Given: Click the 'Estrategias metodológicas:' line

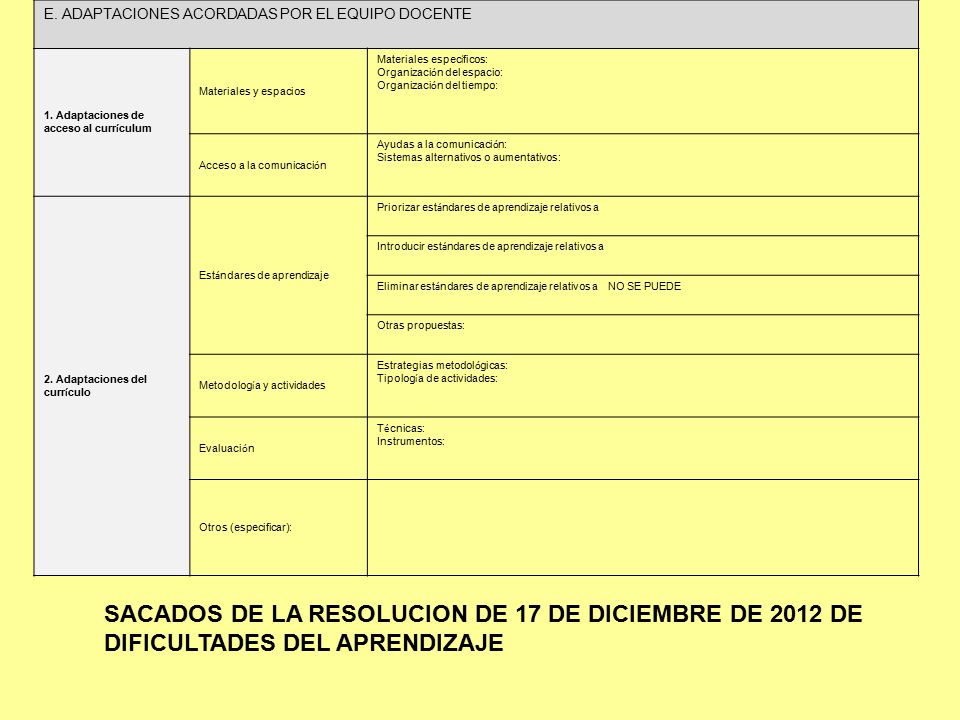Looking at the screenshot, I should tap(442, 366).
